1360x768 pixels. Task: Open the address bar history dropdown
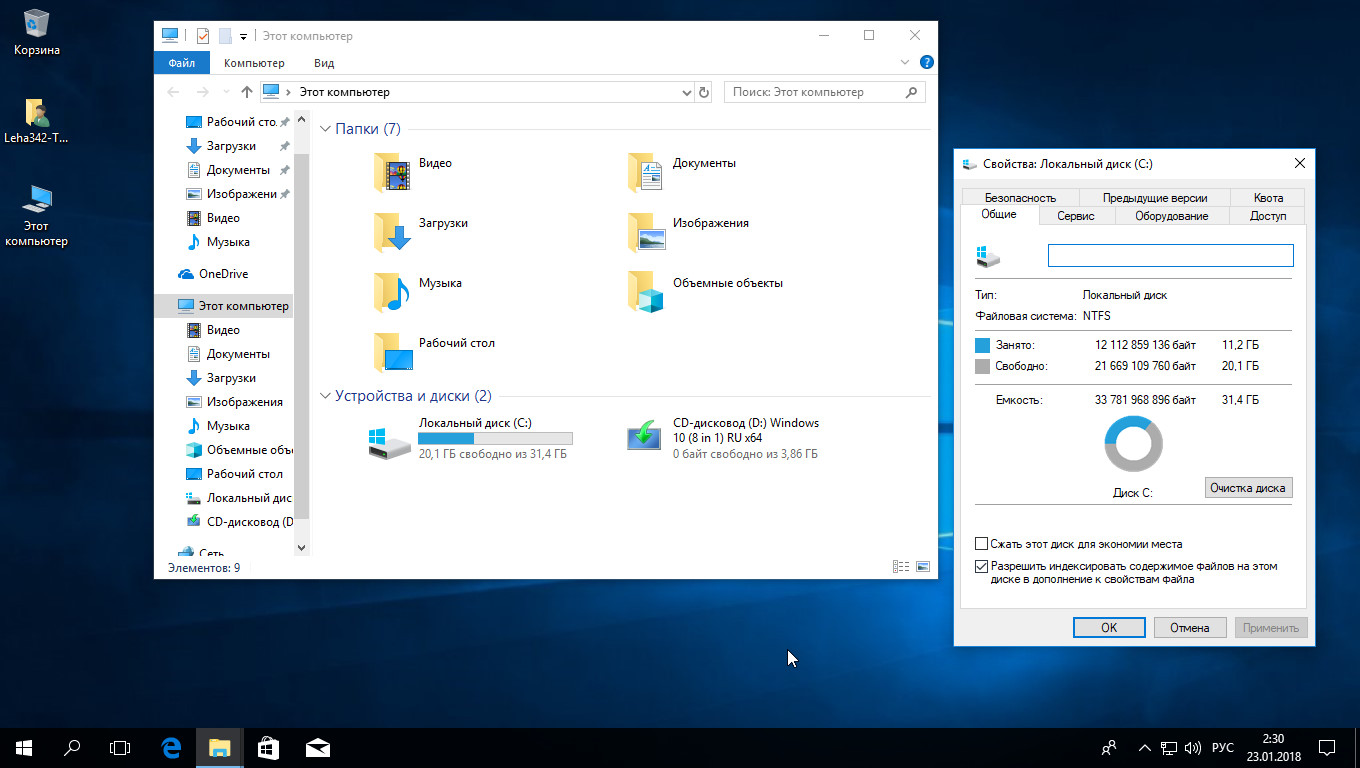tap(686, 92)
